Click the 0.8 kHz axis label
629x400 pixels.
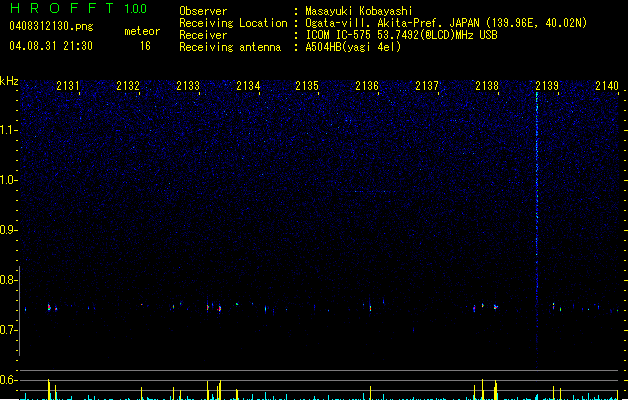pos(8,280)
